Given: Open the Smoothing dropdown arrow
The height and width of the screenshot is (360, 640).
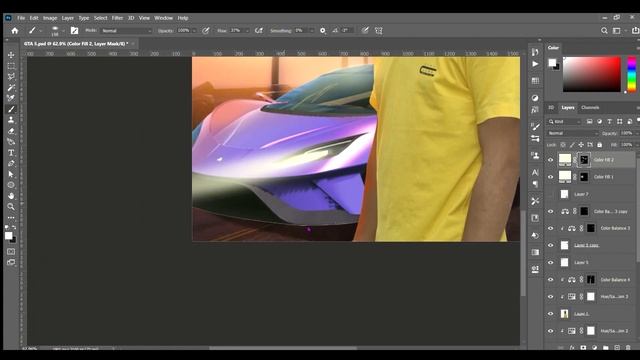Looking at the screenshot, I should (311, 31).
